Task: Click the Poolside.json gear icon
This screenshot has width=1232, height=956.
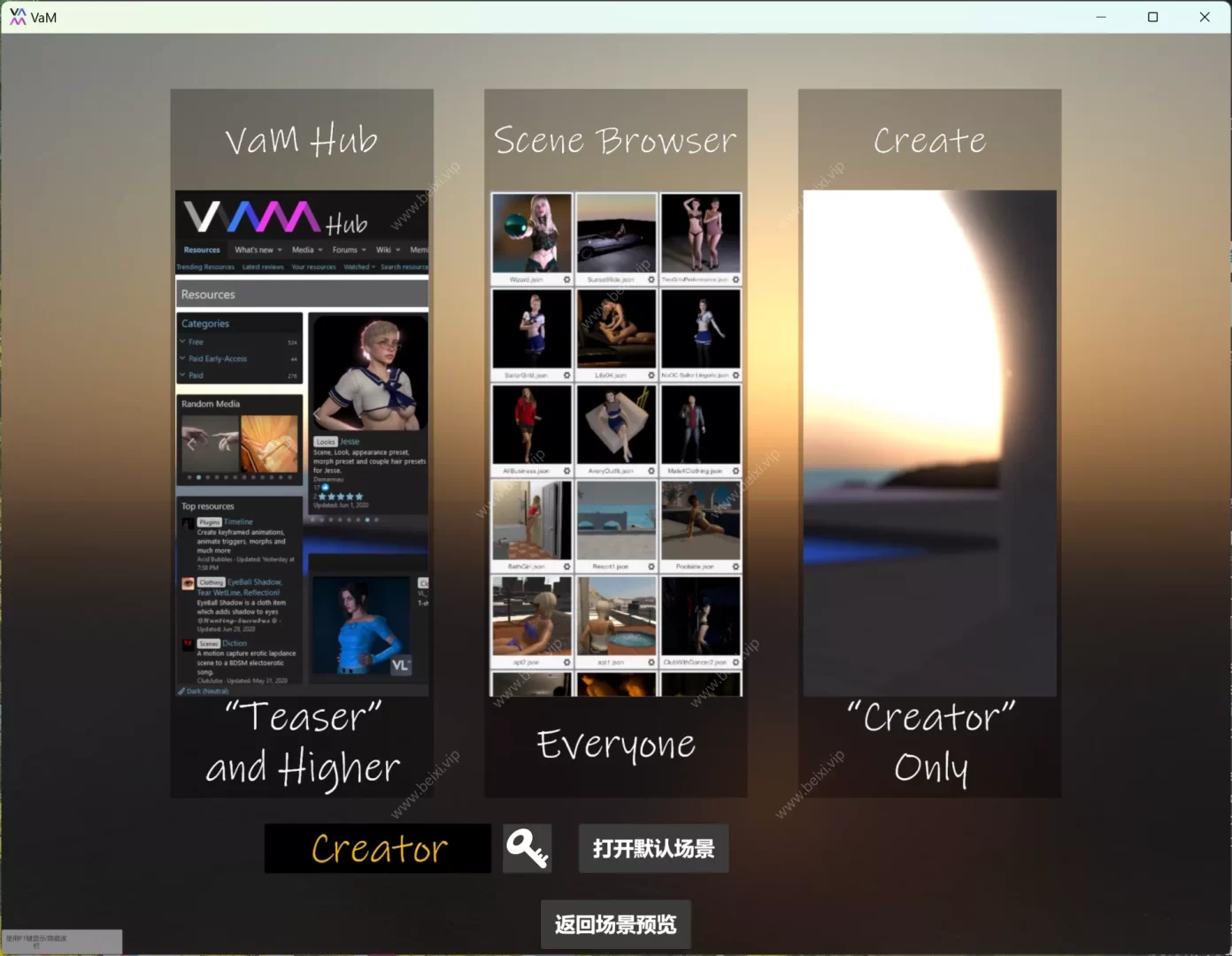Action: pos(735,567)
